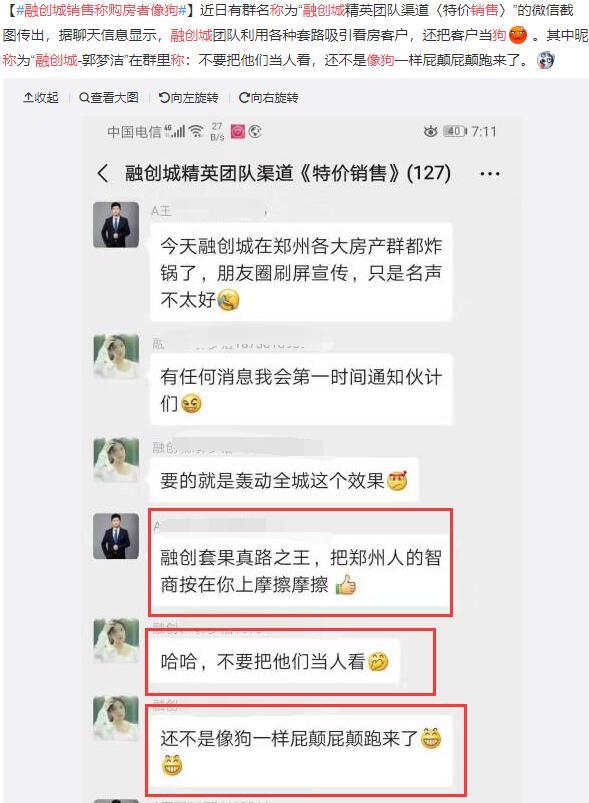589x803 pixels.
Task: Click the angry face emoji in post text
Action: (518, 34)
